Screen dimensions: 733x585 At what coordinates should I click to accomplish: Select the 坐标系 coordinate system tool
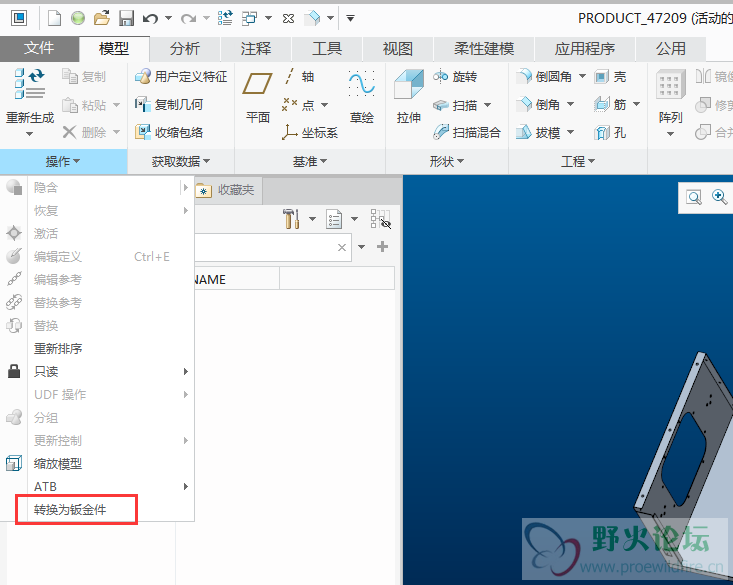tap(309, 133)
